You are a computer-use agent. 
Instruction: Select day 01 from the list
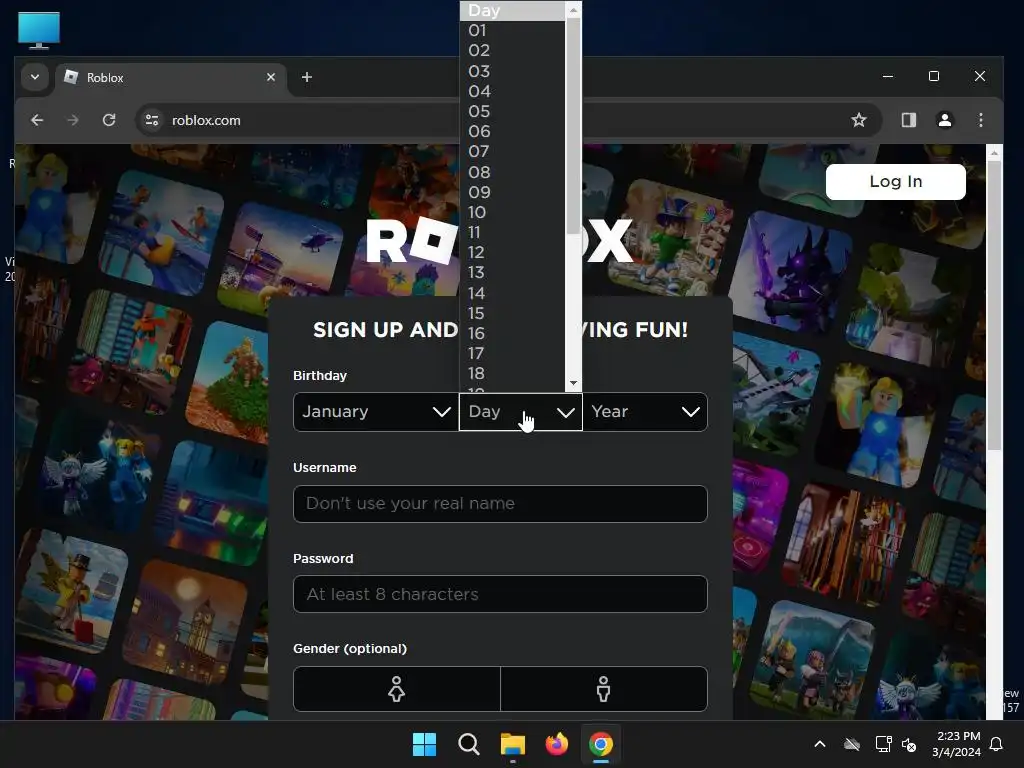512,31
